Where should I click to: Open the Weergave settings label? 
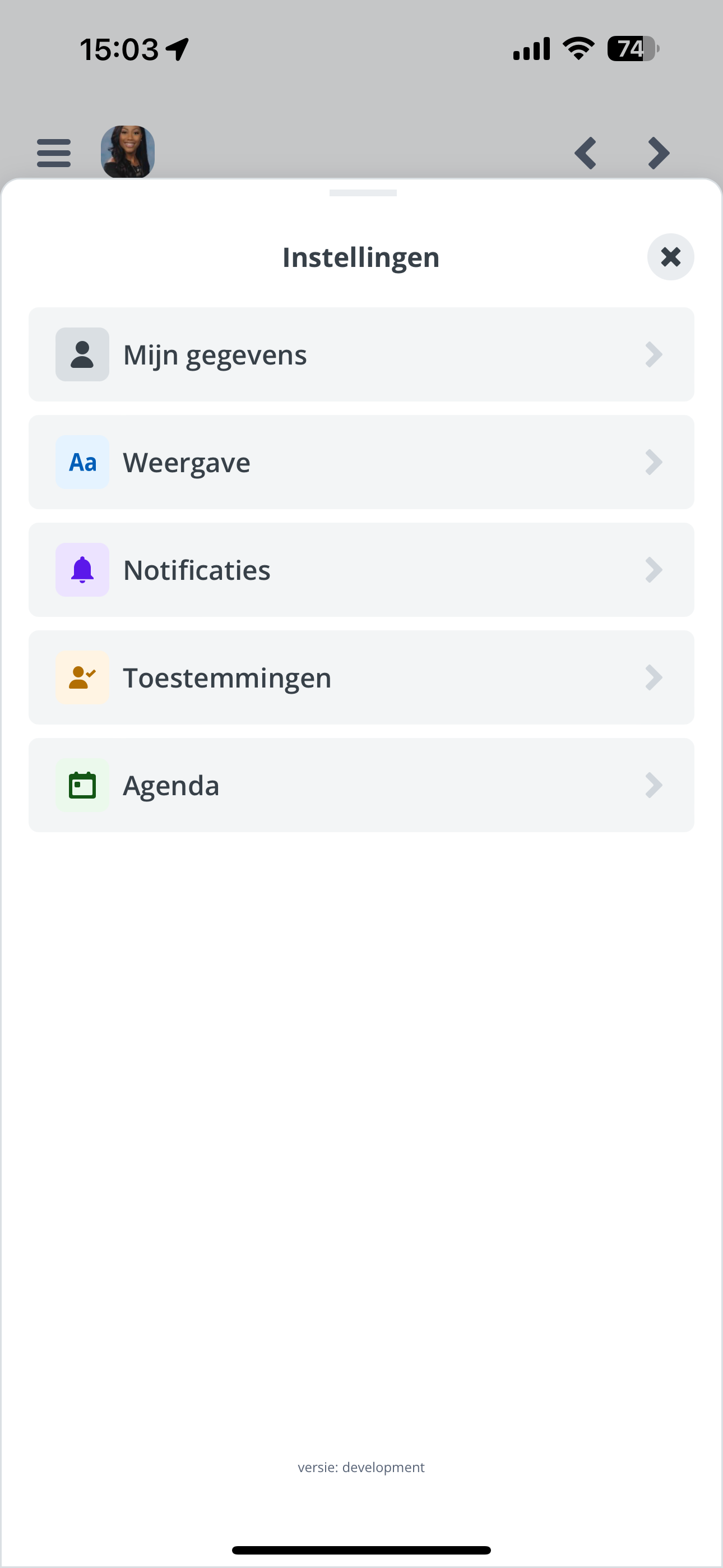point(187,463)
